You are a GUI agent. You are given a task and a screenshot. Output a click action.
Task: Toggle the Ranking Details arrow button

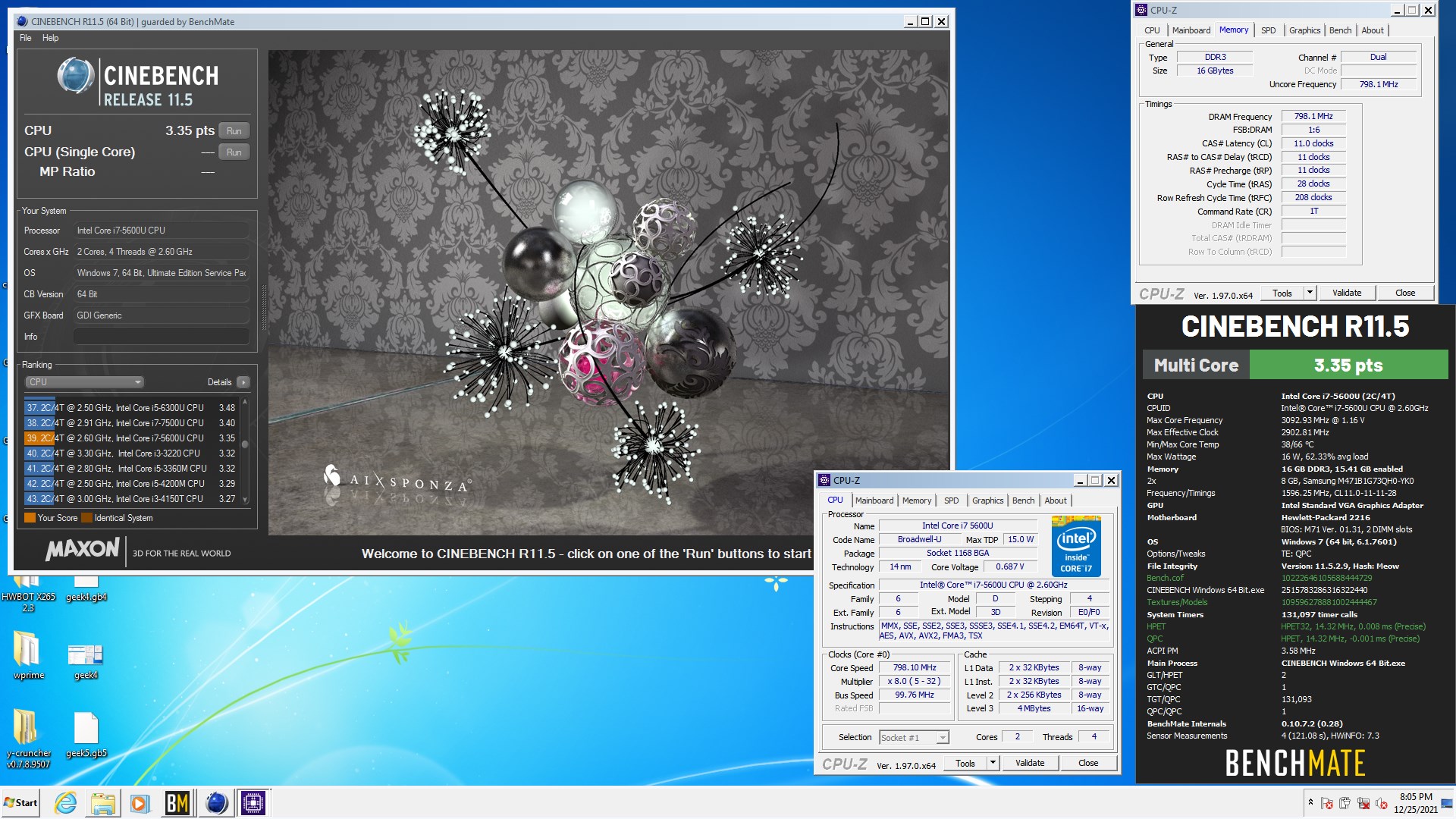pyautogui.click(x=243, y=382)
